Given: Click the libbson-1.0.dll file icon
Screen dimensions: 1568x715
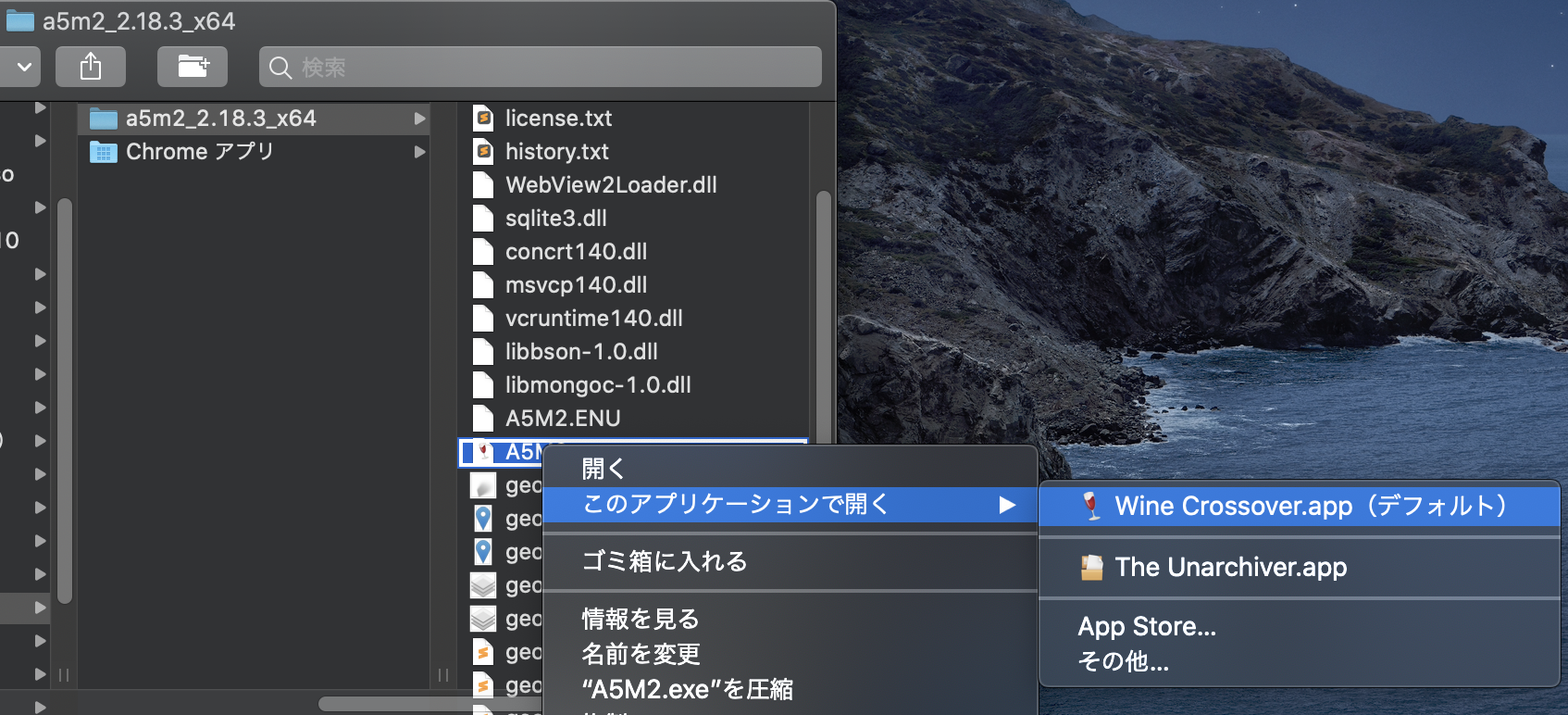Looking at the screenshot, I should (483, 352).
